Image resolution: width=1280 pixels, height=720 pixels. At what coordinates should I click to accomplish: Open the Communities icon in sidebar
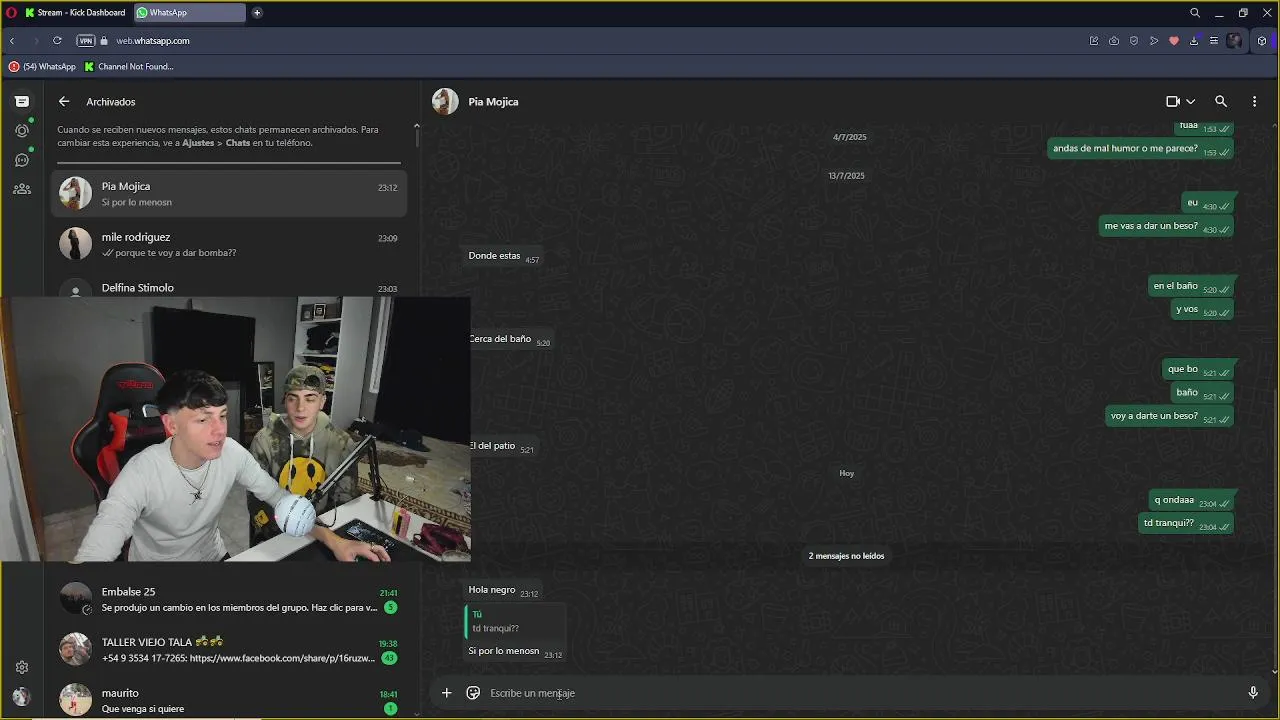click(22, 188)
